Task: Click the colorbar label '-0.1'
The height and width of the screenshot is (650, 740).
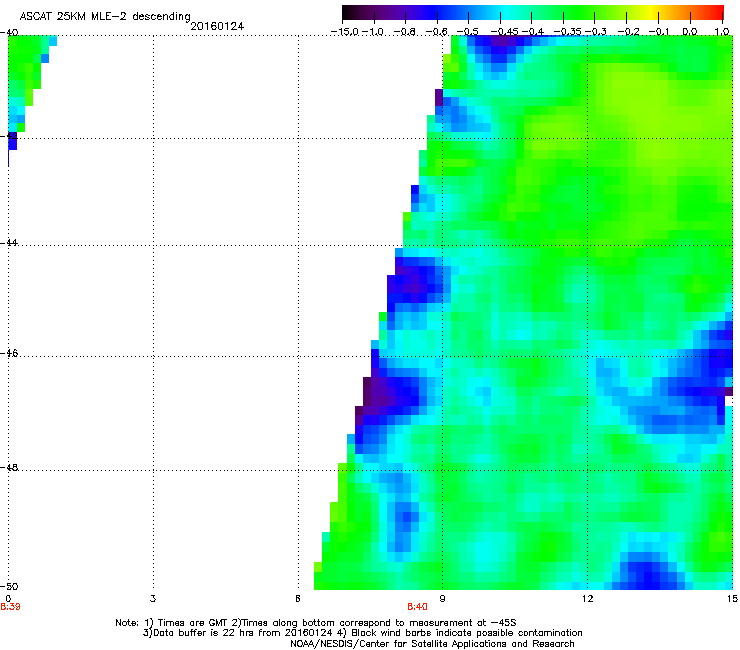Action: click(x=659, y=32)
